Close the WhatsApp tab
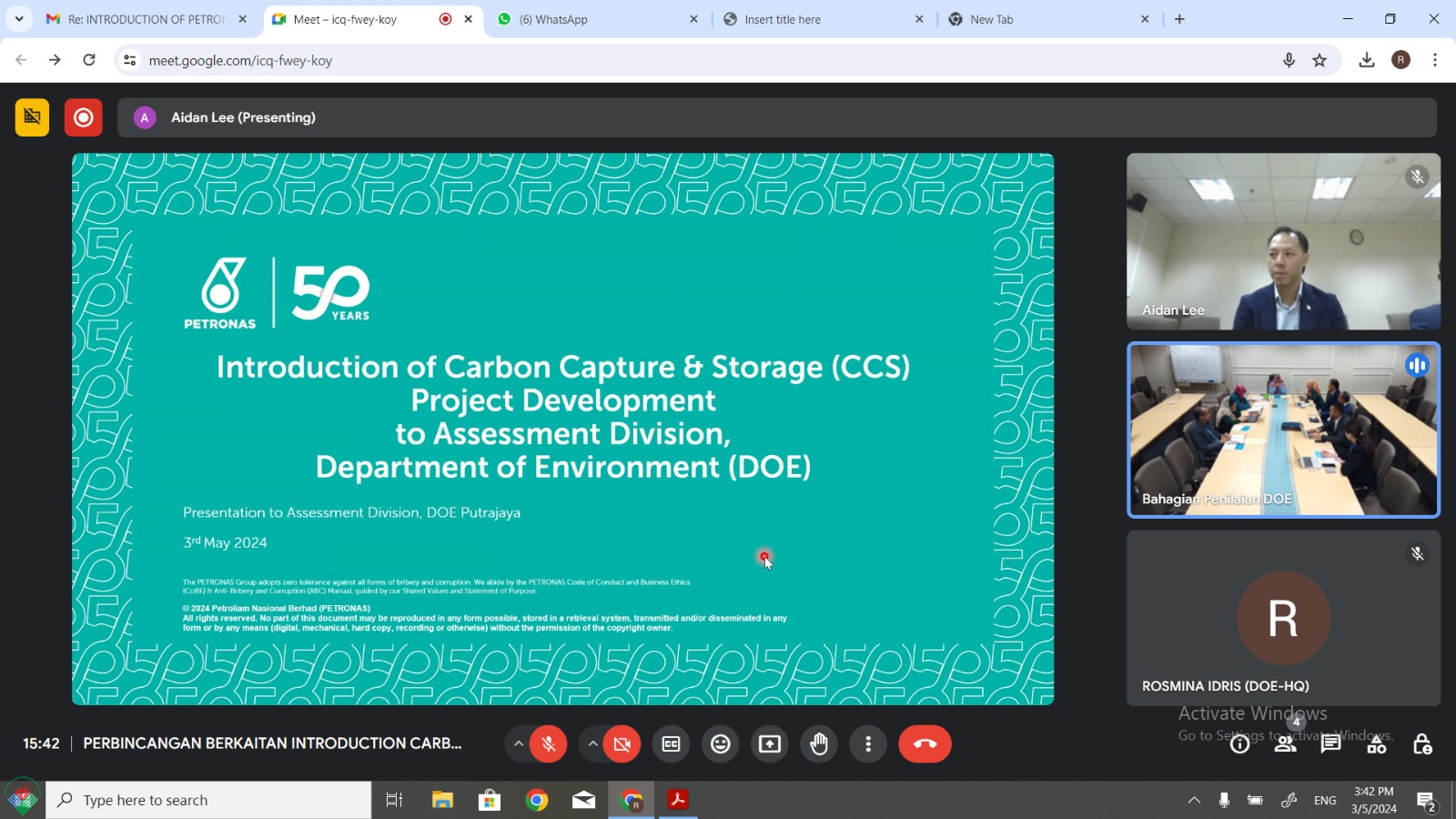The image size is (1456, 819). point(693,19)
